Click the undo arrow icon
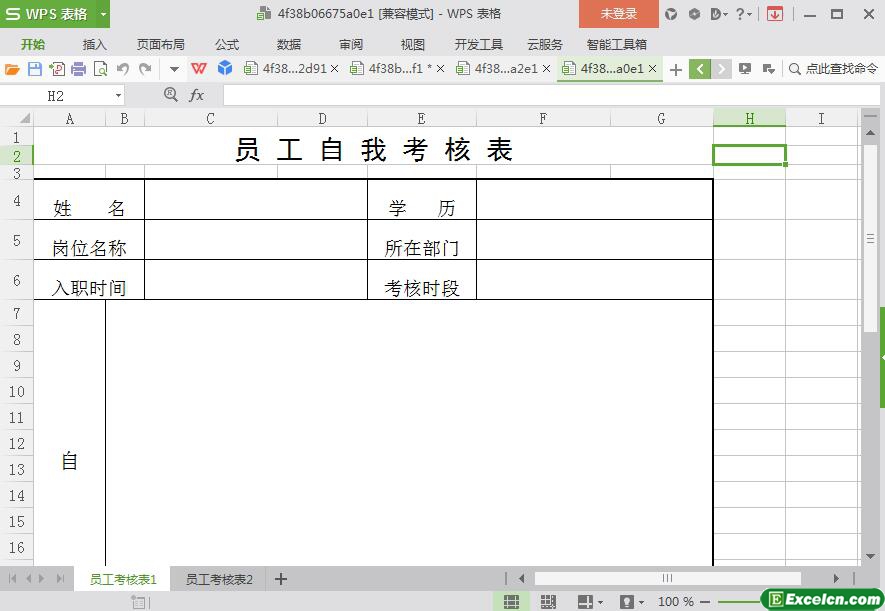This screenshot has height=611, width=885. coord(122,69)
